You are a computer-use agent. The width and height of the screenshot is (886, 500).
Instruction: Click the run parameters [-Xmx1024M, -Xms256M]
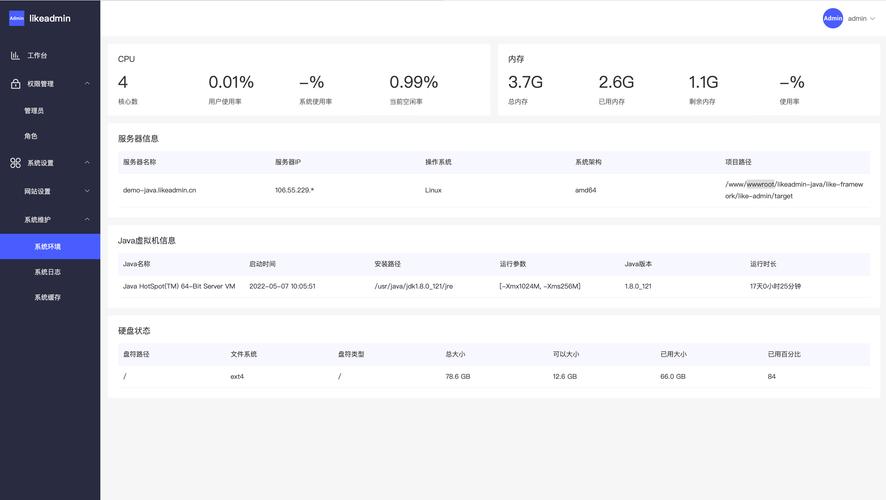540,286
